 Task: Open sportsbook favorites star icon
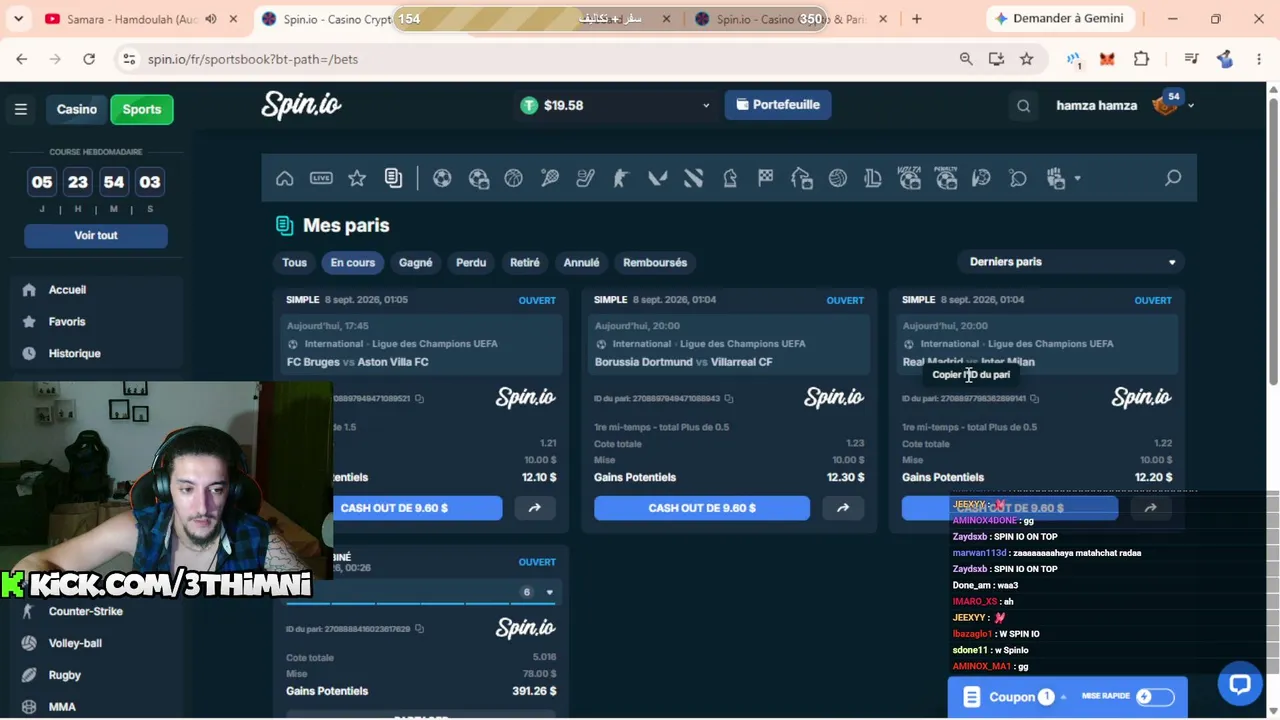tap(357, 178)
